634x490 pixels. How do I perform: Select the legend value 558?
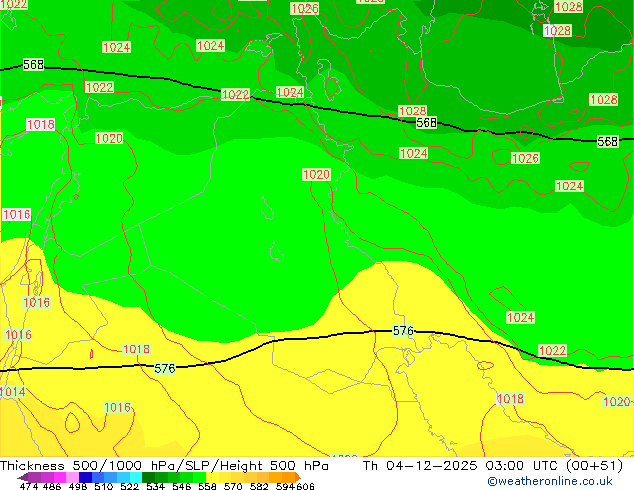tap(207, 486)
